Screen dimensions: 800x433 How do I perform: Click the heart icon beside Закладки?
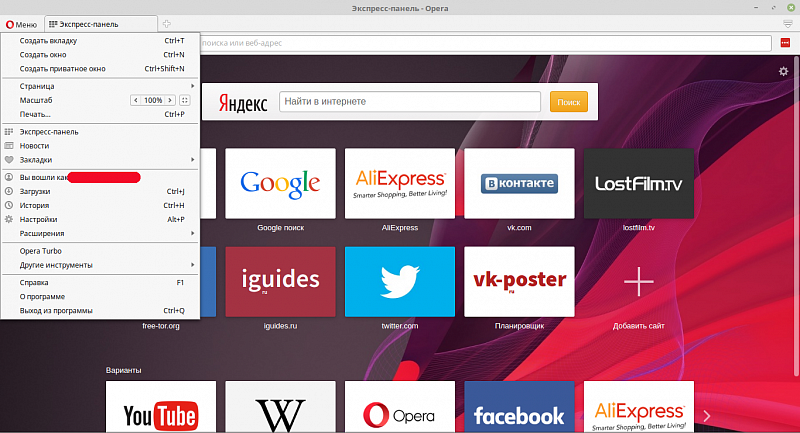(9, 160)
